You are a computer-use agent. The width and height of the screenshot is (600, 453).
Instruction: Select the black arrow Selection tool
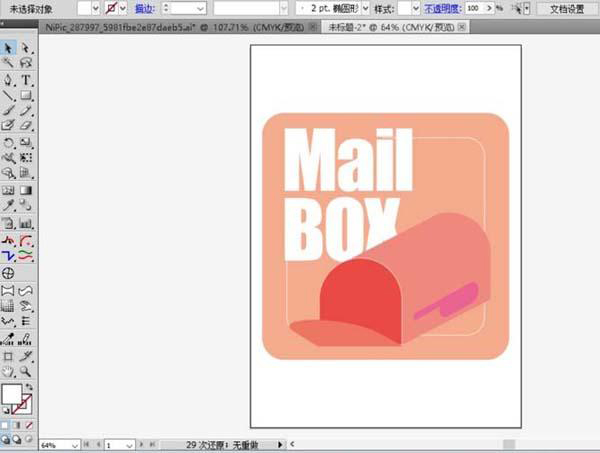8,48
